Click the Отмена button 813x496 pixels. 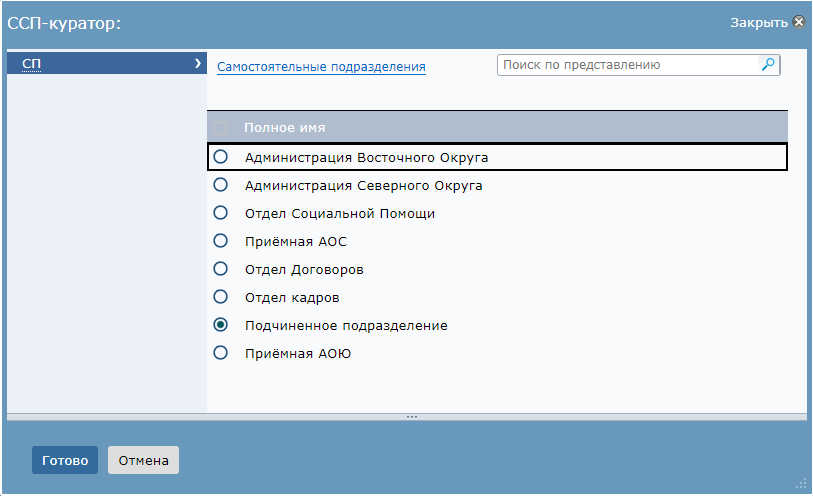click(144, 460)
